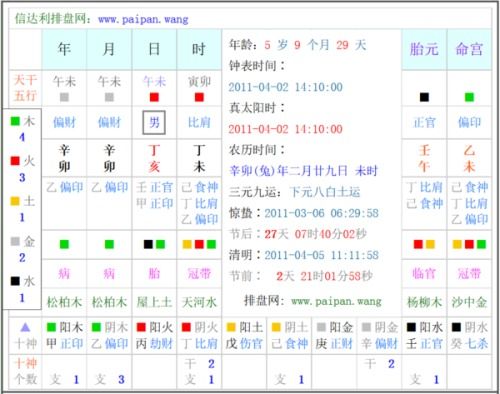Click 庚 正财 in the bottom row
Image resolution: width=500 pixels, height=394 pixels.
pyautogui.click(x=335, y=343)
